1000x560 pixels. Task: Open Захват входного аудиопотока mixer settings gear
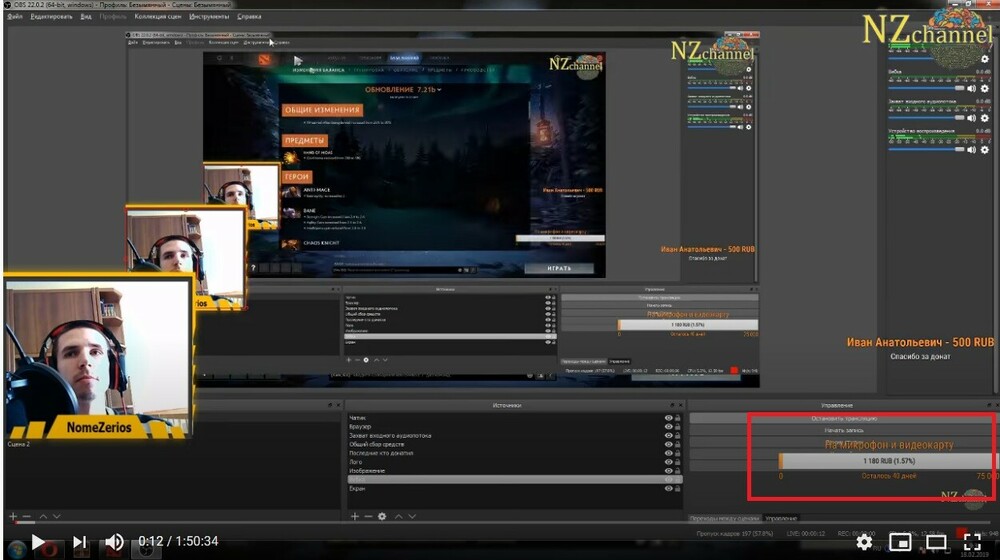click(x=985, y=118)
